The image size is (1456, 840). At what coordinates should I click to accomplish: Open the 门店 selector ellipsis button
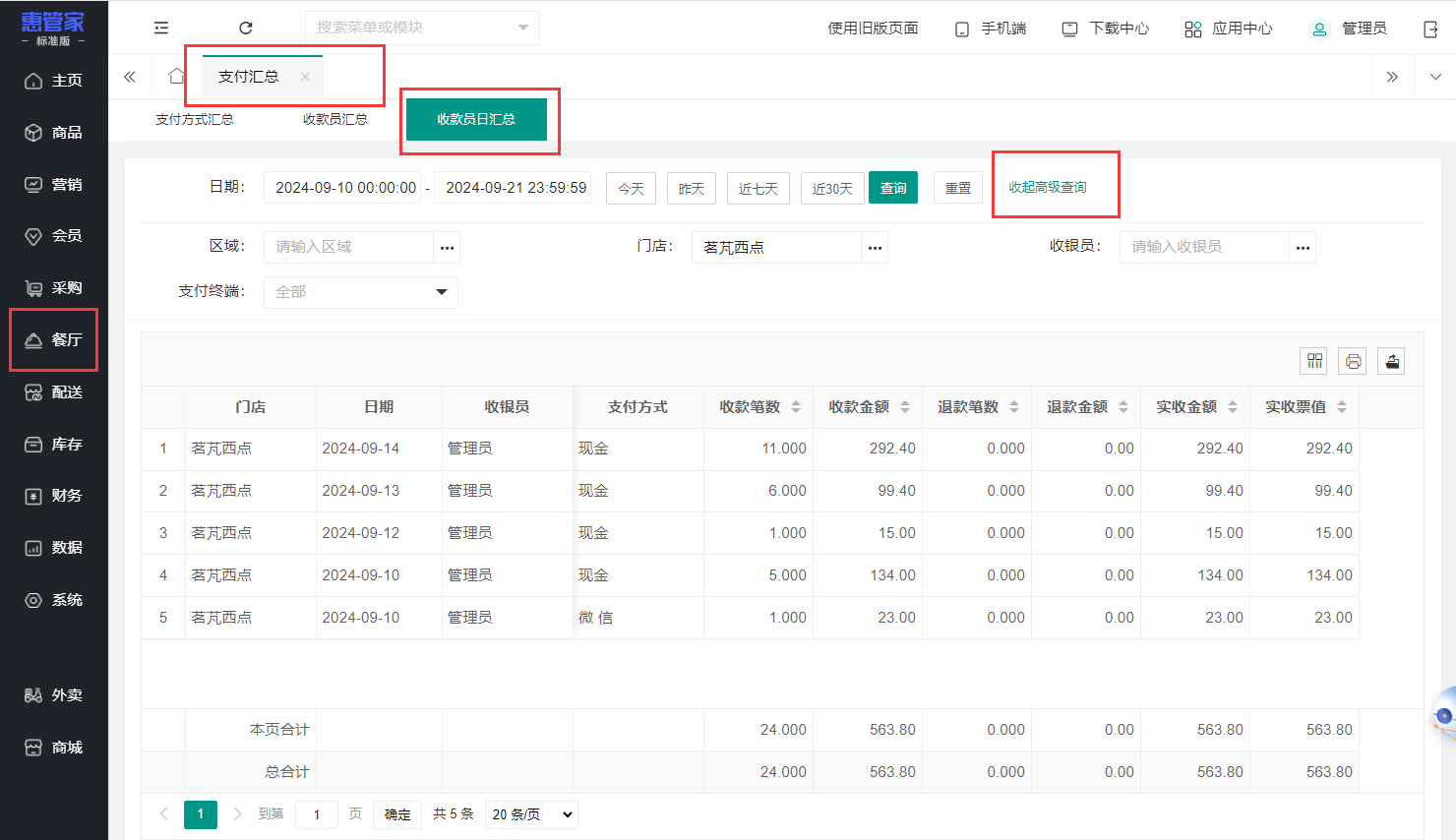(875, 248)
